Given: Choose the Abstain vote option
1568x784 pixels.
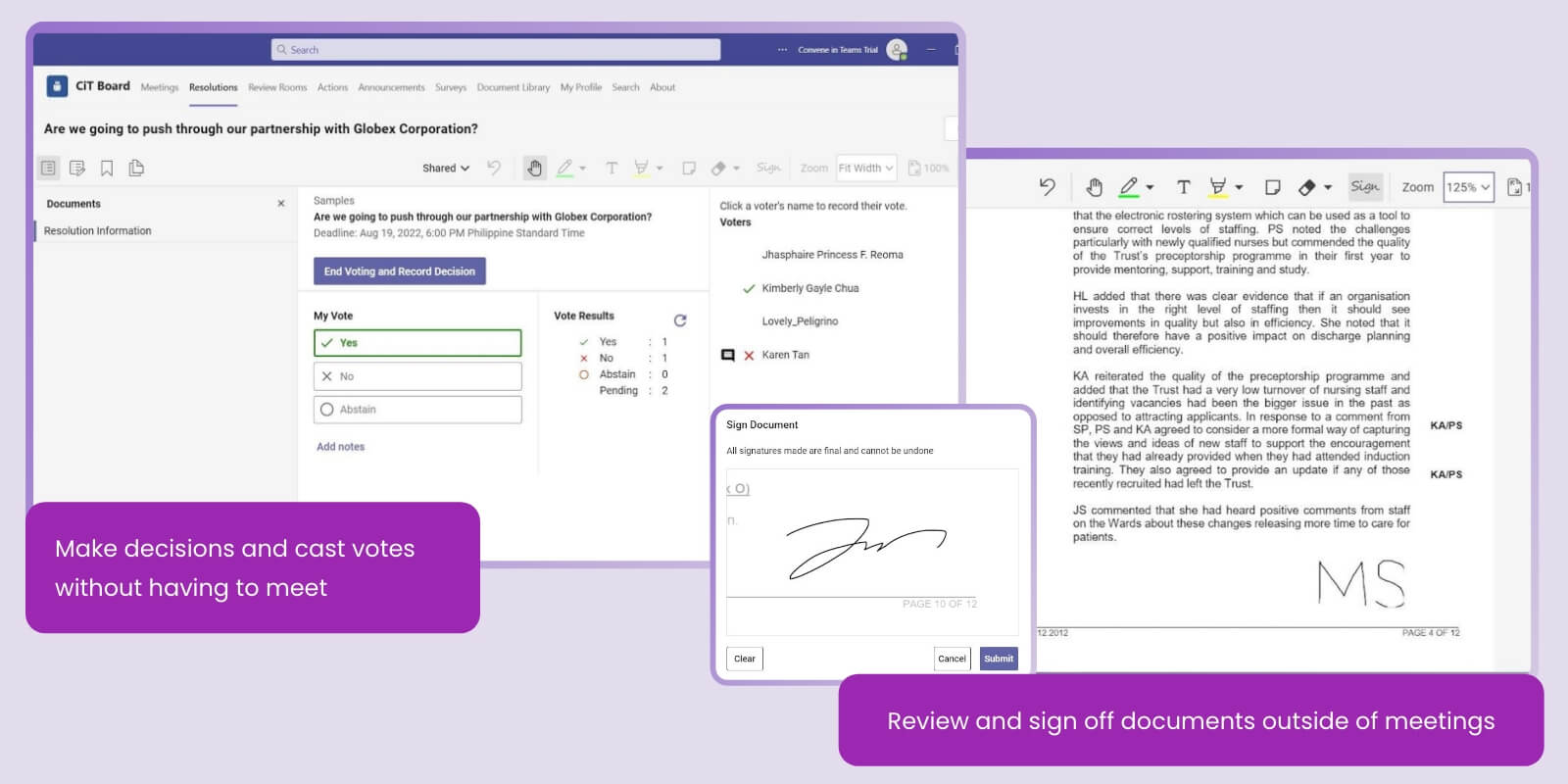Looking at the screenshot, I should coord(417,410).
